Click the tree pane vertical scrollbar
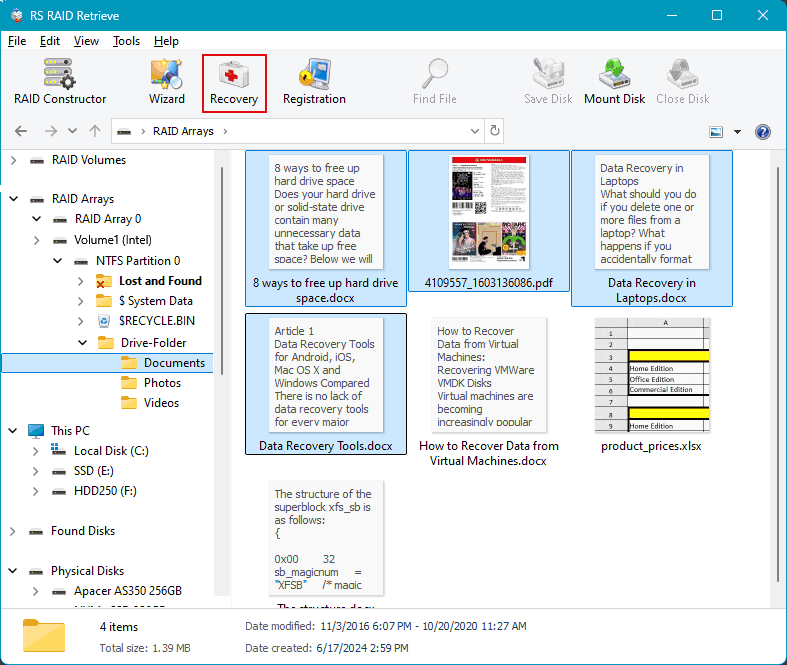The image size is (787, 665). 222,271
